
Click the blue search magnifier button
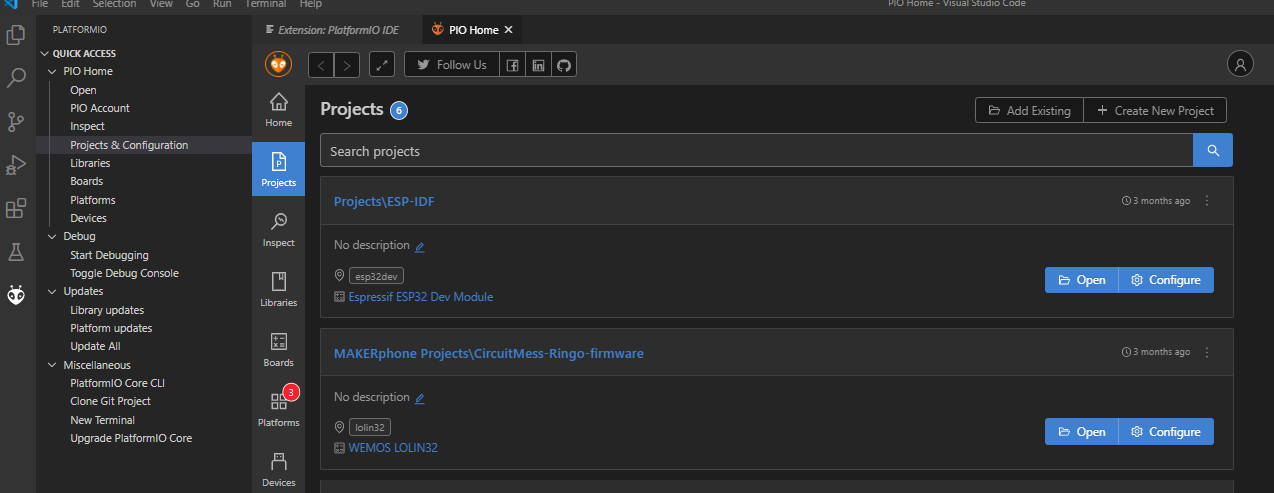(x=1213, y=151)
